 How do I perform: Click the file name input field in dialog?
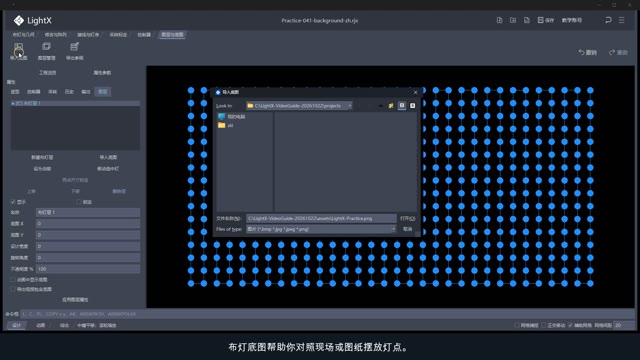pyautogui.click(x=321, y=218)
